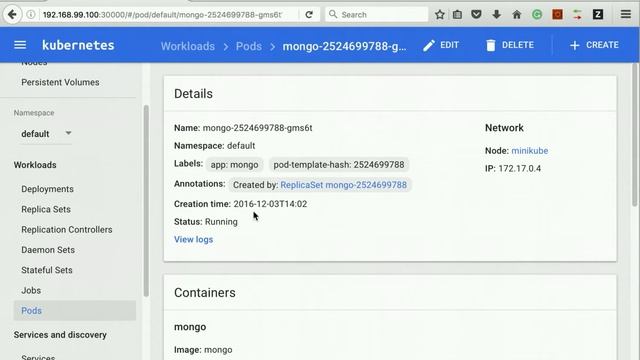Image resolution: width=640 pixels, height=360 pixels.
Task: Click the pencil Edit icon
Action: 429,45
